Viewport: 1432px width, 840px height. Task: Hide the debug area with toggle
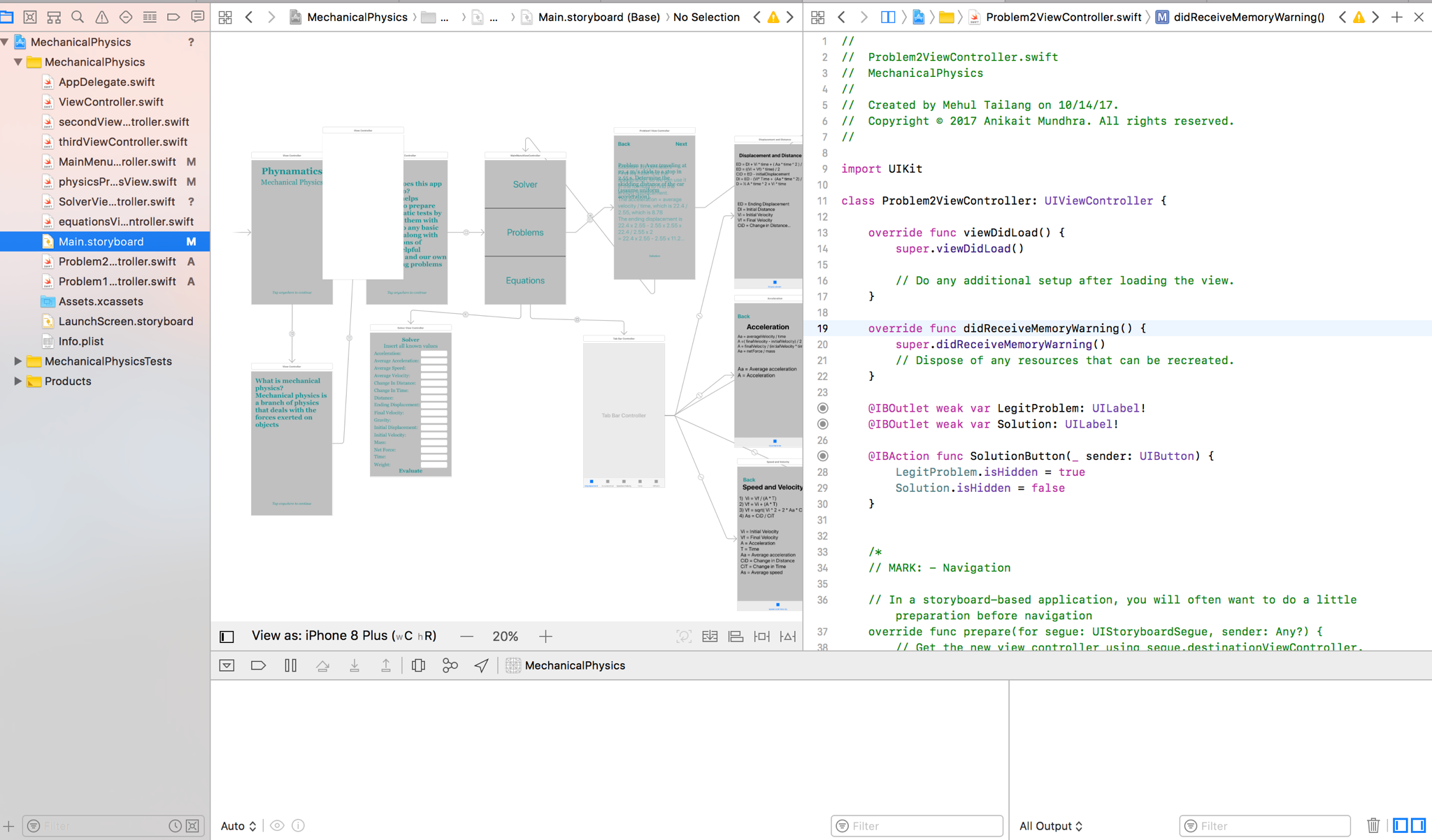click(x=227, y=665)
